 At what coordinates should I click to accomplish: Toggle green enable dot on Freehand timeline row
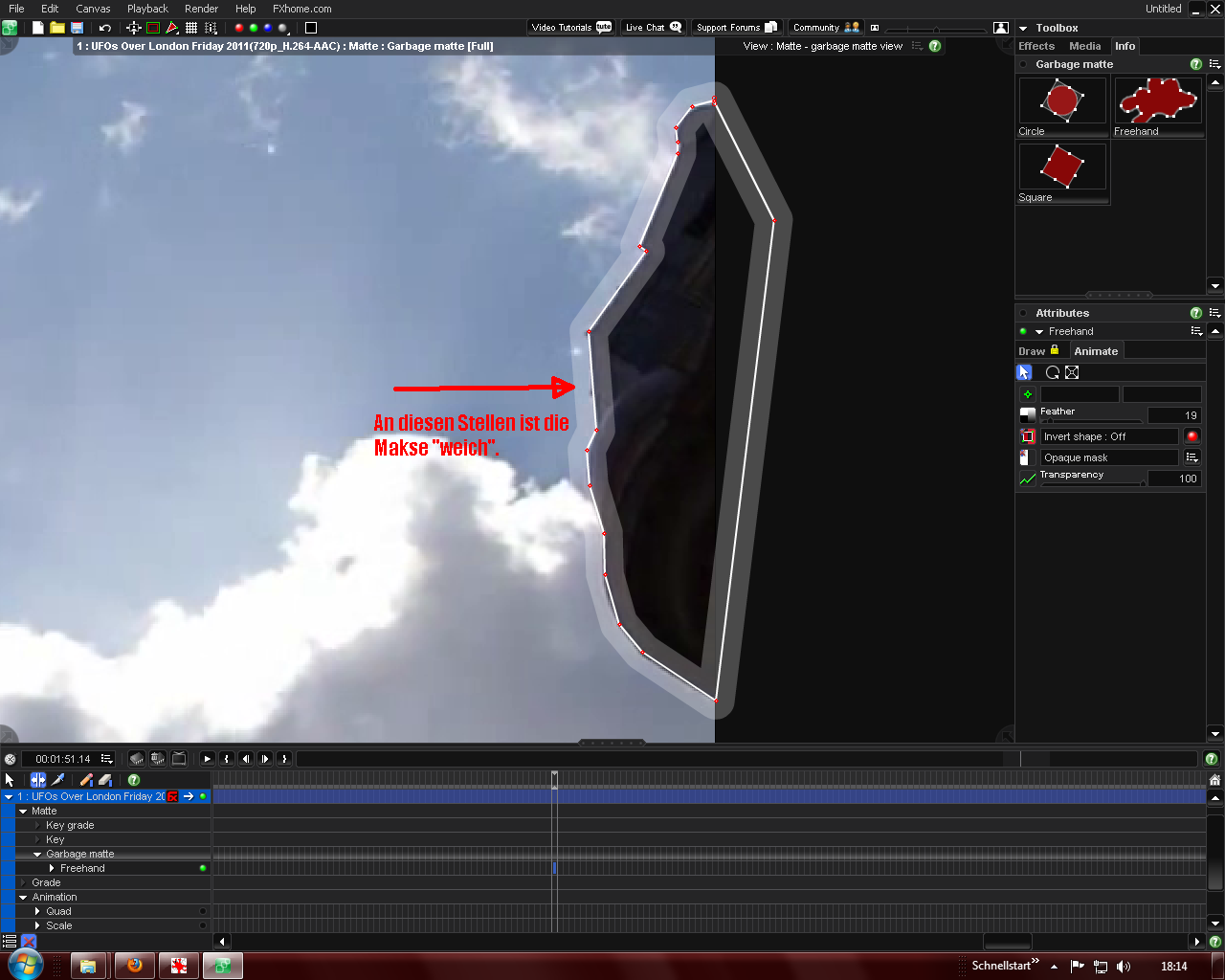(x=203, y=868)
